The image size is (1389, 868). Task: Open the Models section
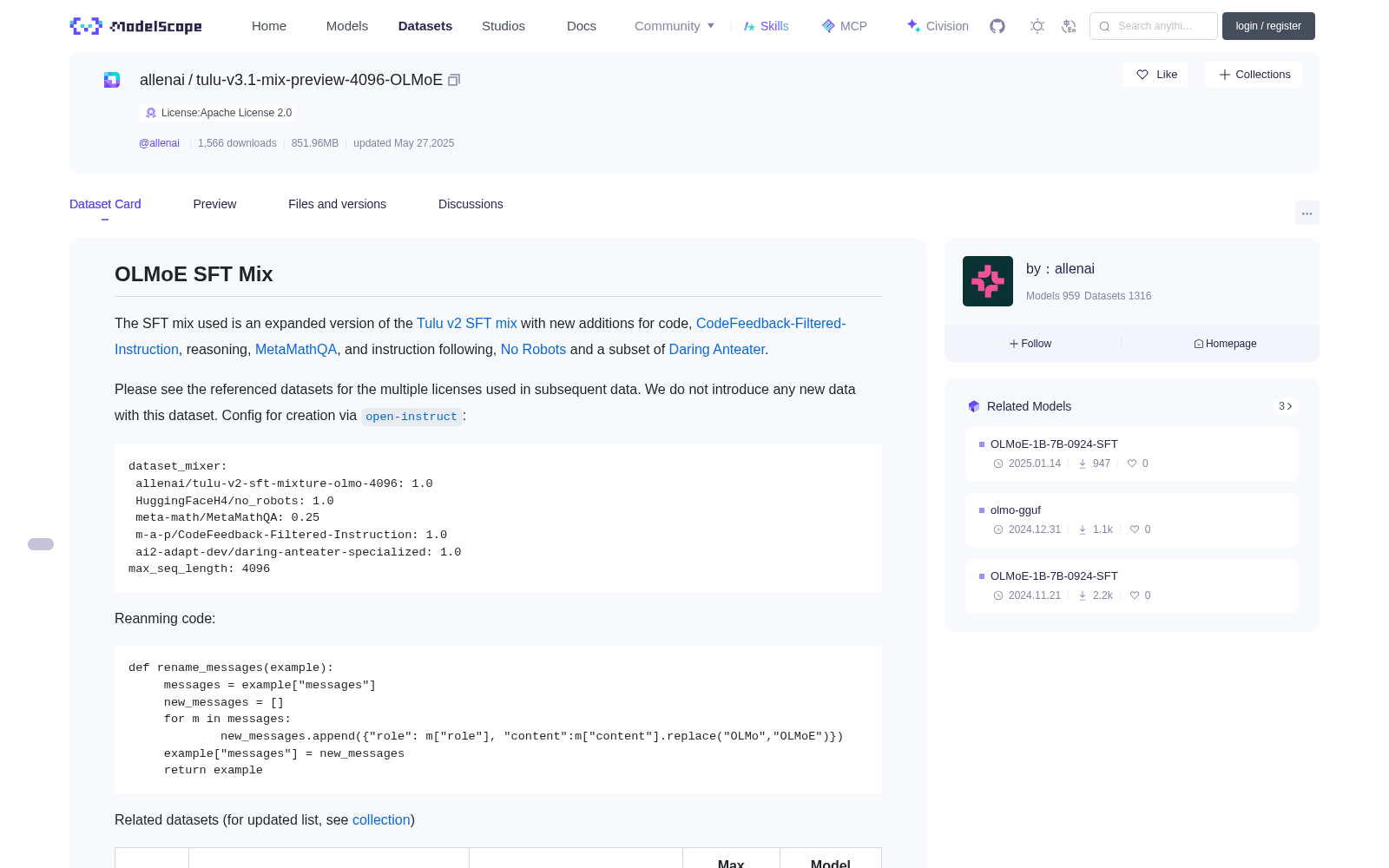point(347,26)
